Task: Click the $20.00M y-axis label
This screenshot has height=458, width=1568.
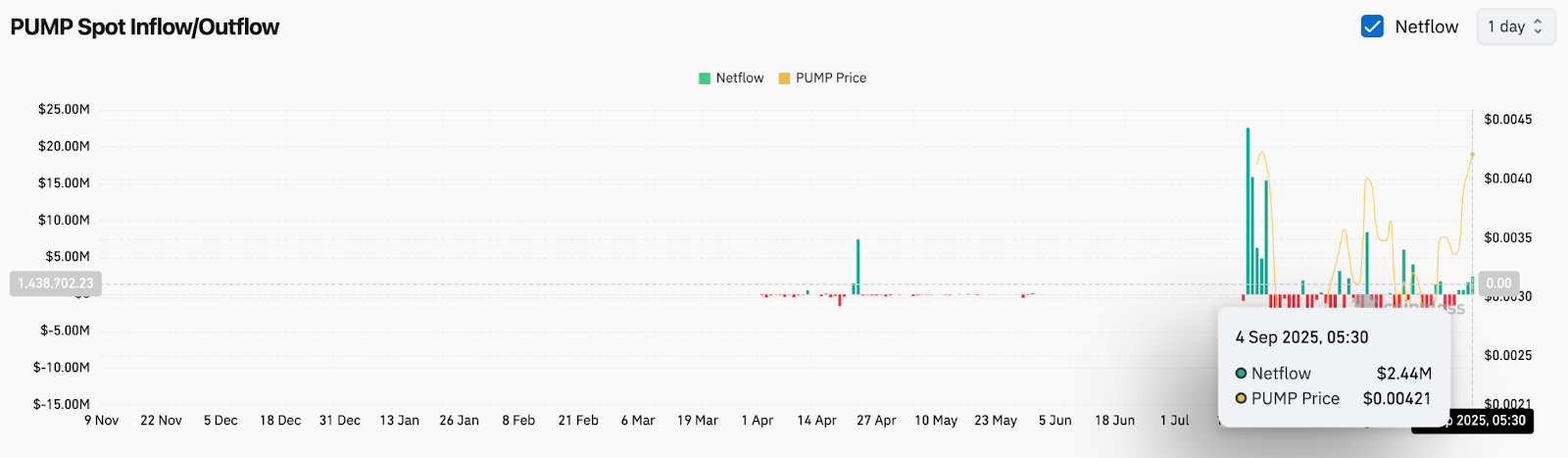Action: point(64,146)
